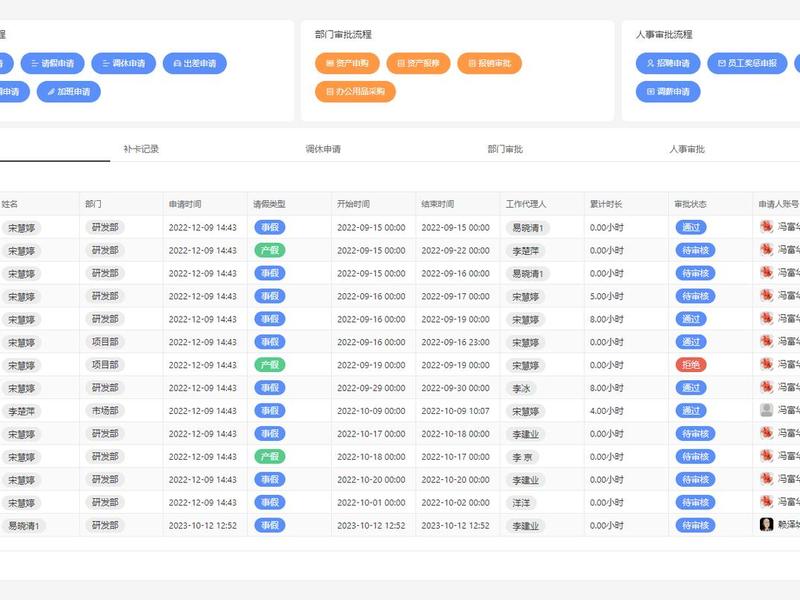Open the 员工奖惩申报 button
This screenshot has width=800, height=600.
(x=747, y=63)
